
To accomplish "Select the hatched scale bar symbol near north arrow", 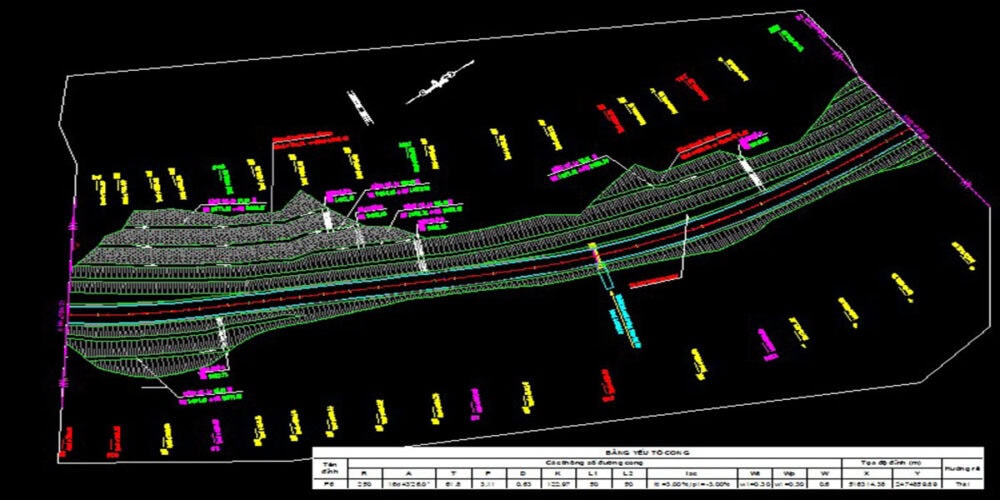I will pos(359,107).
